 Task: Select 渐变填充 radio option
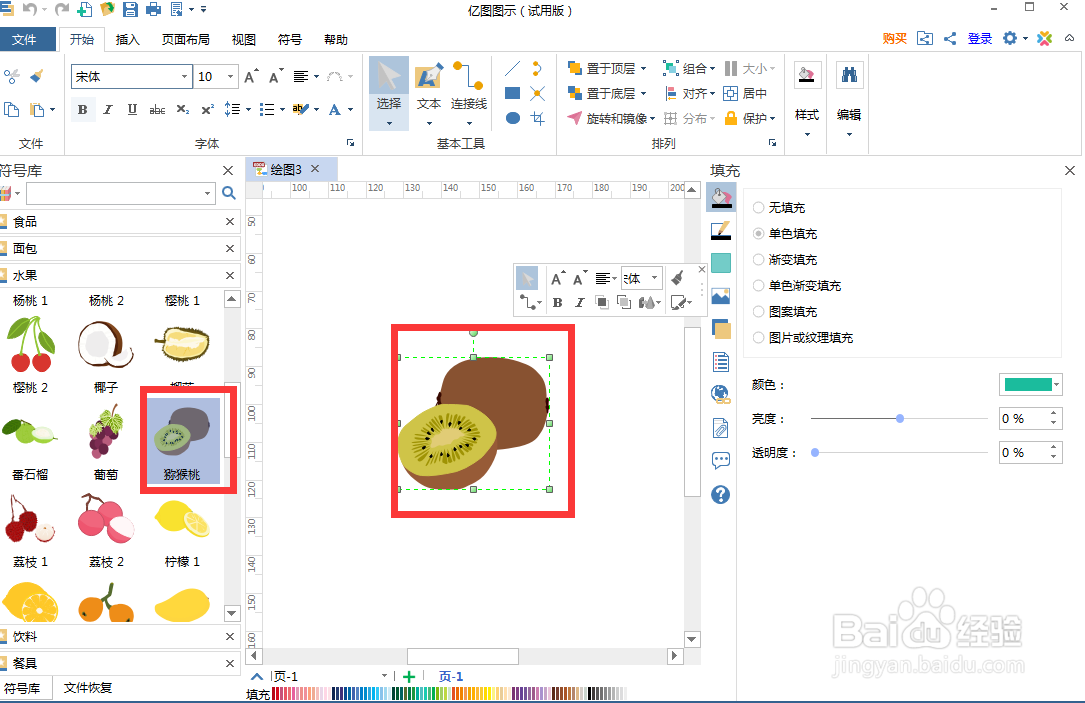[x=758, y=259]
